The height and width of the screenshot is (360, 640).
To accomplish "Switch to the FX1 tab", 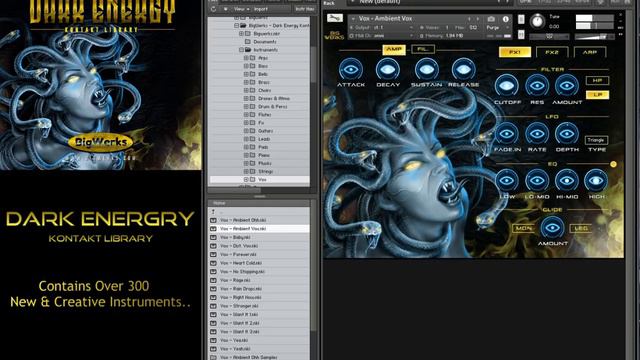I will (515, 52).
